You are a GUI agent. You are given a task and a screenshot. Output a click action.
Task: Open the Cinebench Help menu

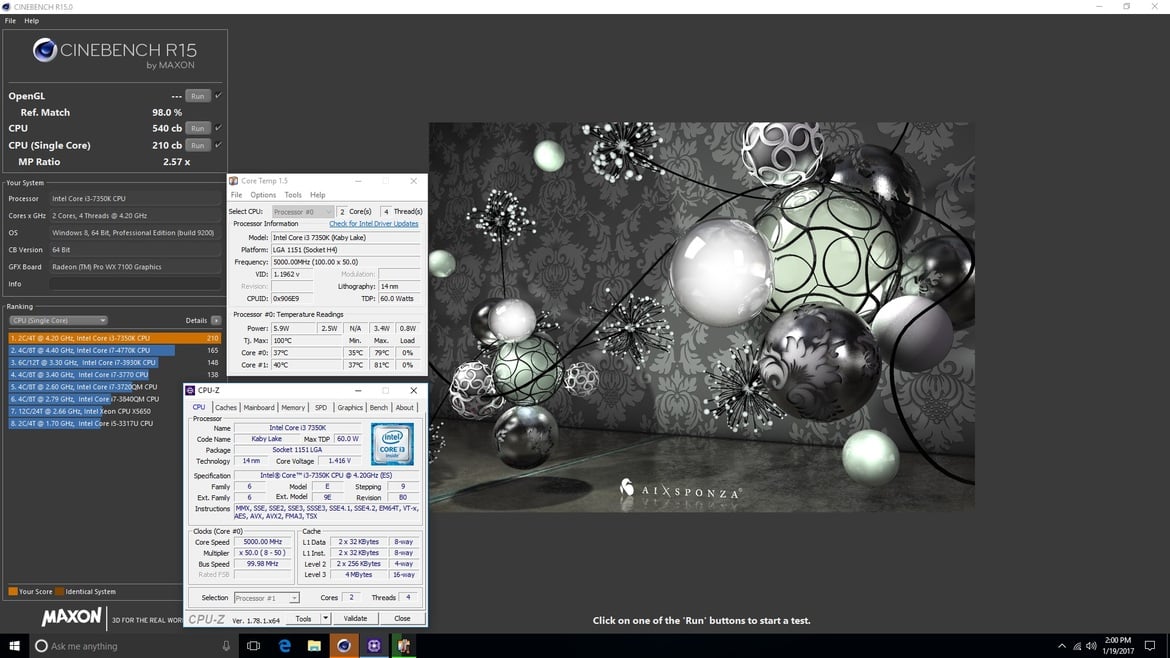(31, 21)
